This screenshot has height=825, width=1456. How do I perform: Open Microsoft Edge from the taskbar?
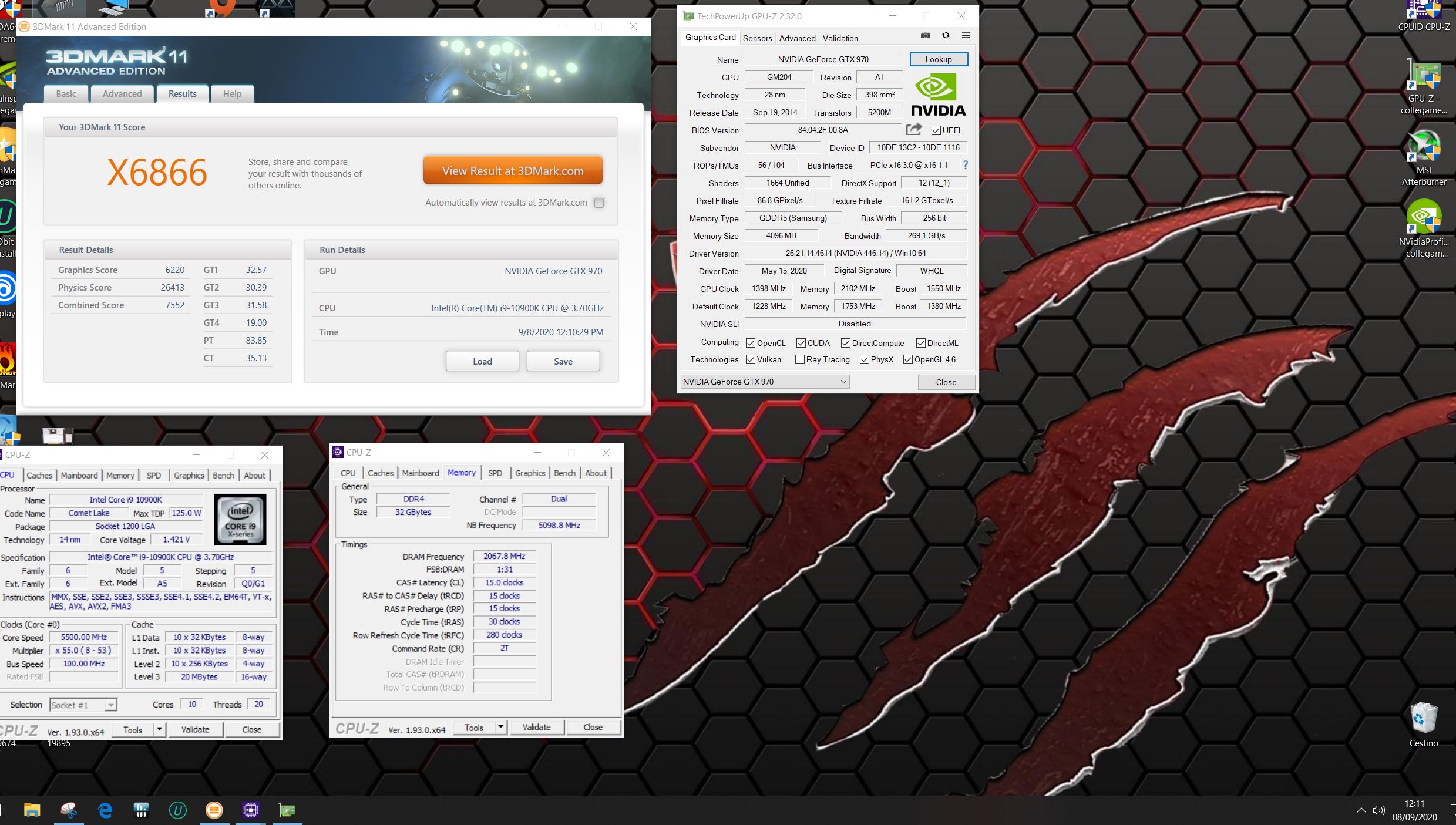pyautogui.click(x=105, y=810)
